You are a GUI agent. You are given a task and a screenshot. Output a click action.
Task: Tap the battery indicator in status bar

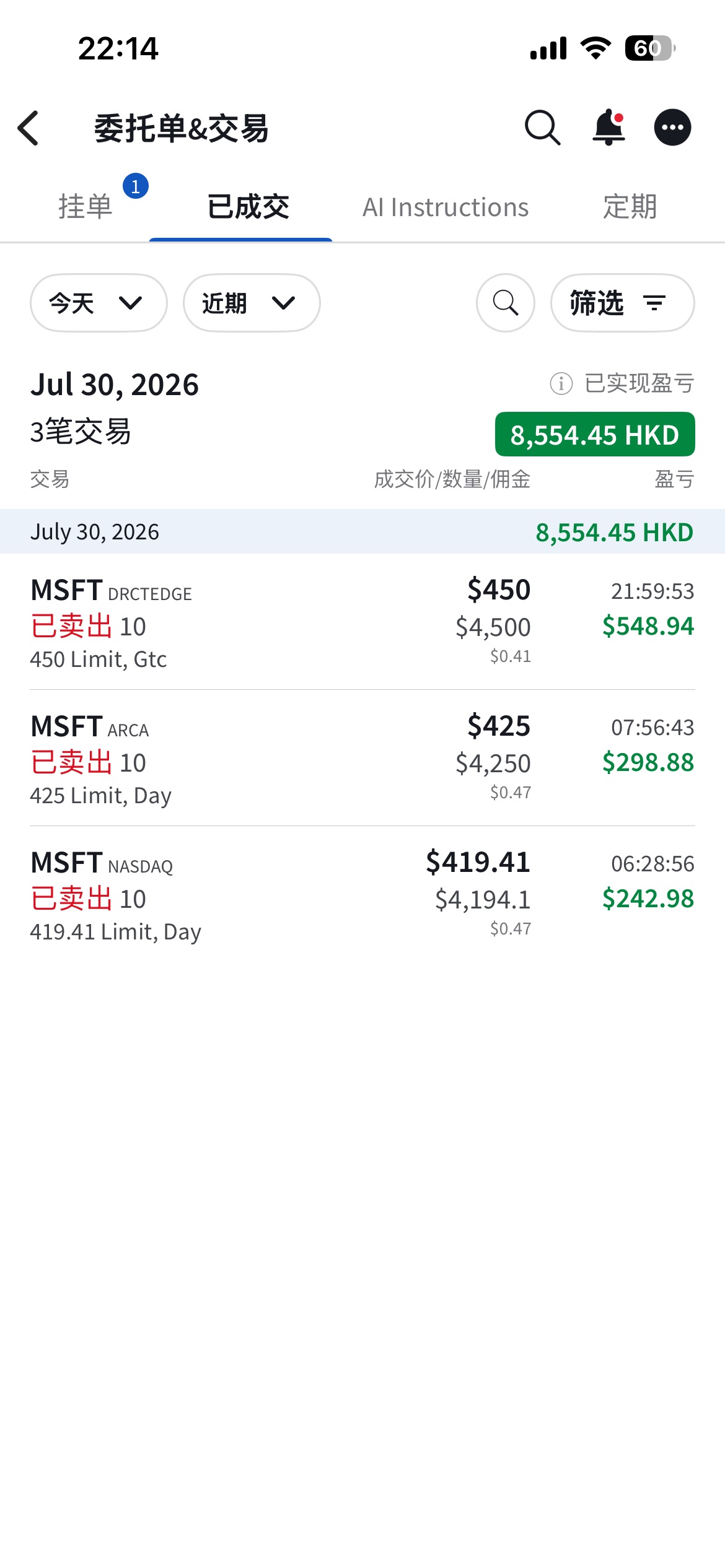pos(649,48)
